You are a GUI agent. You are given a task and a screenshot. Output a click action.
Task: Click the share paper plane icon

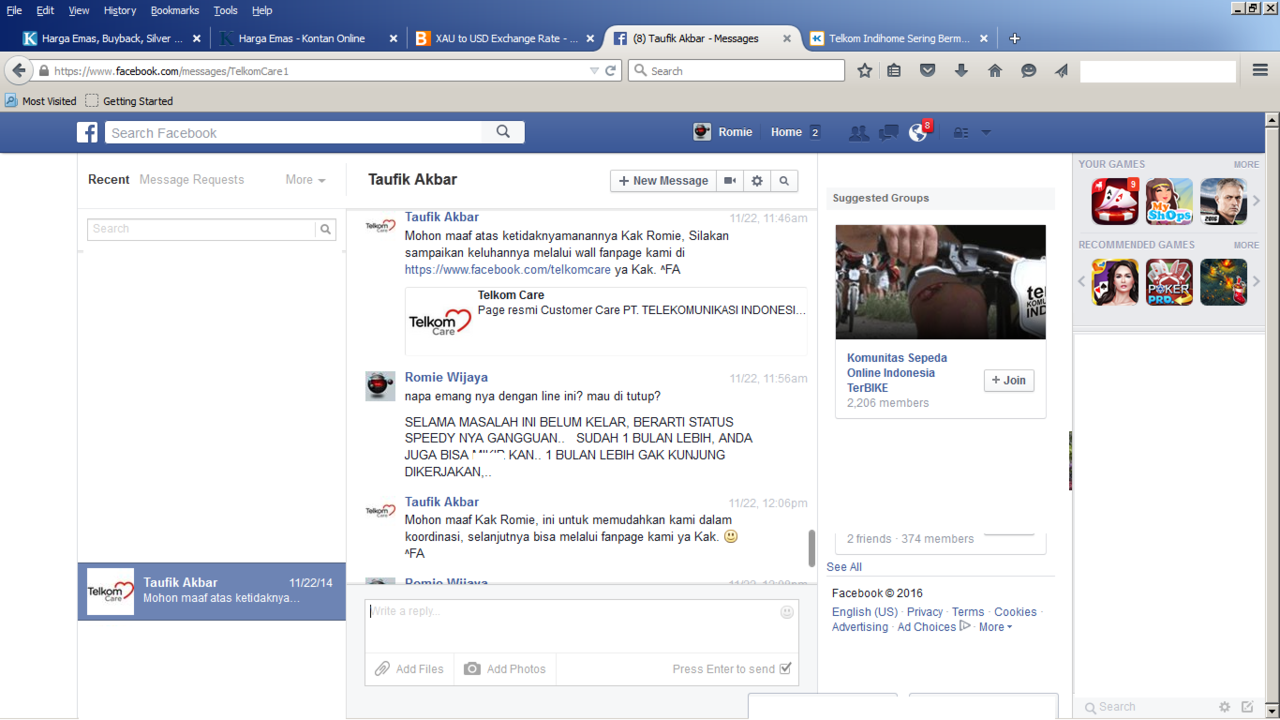click(1061, 71)
